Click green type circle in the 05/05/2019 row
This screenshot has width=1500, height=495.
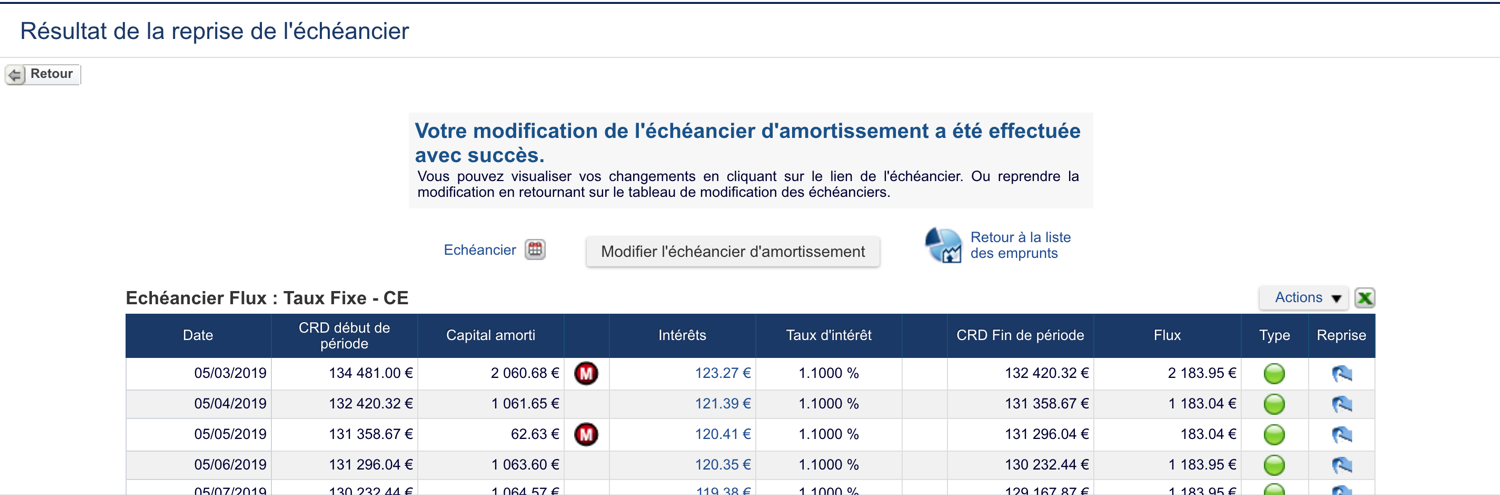click(1274, 435)
